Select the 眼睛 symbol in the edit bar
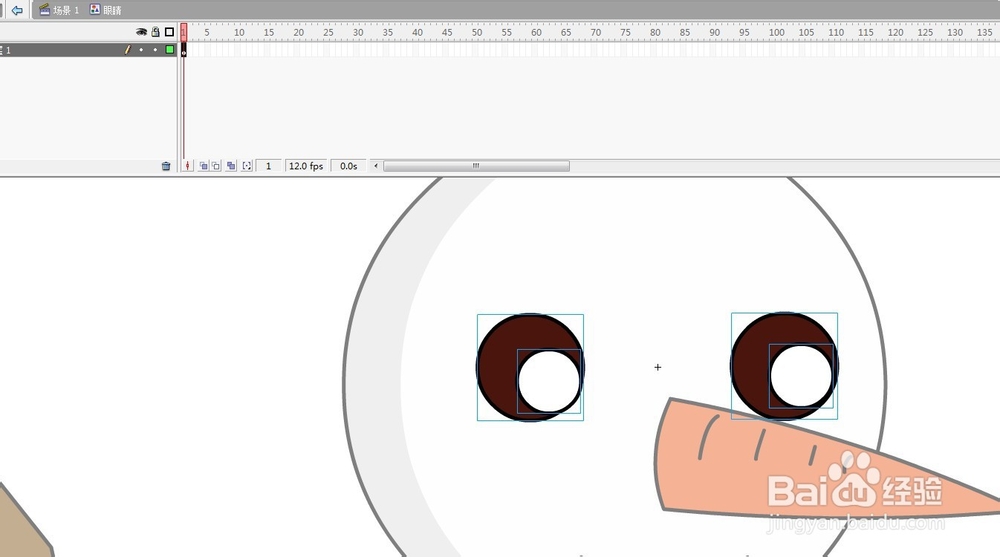The height and width of the screenshot is (557, 1000). coord(106,10)
